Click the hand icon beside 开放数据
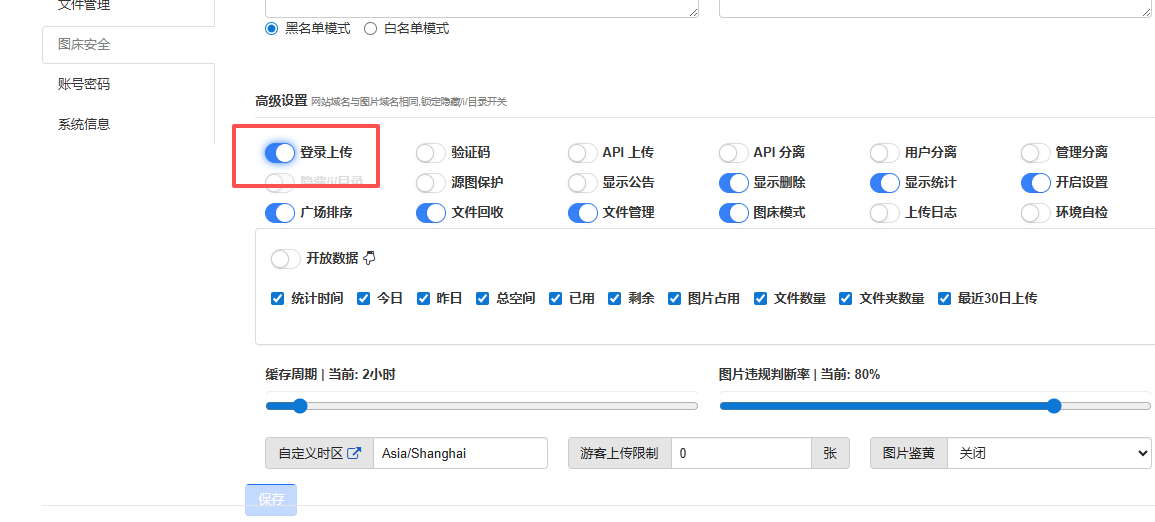Image resolution: width=1155 pixels, height=522 pixels. point(369,258)
